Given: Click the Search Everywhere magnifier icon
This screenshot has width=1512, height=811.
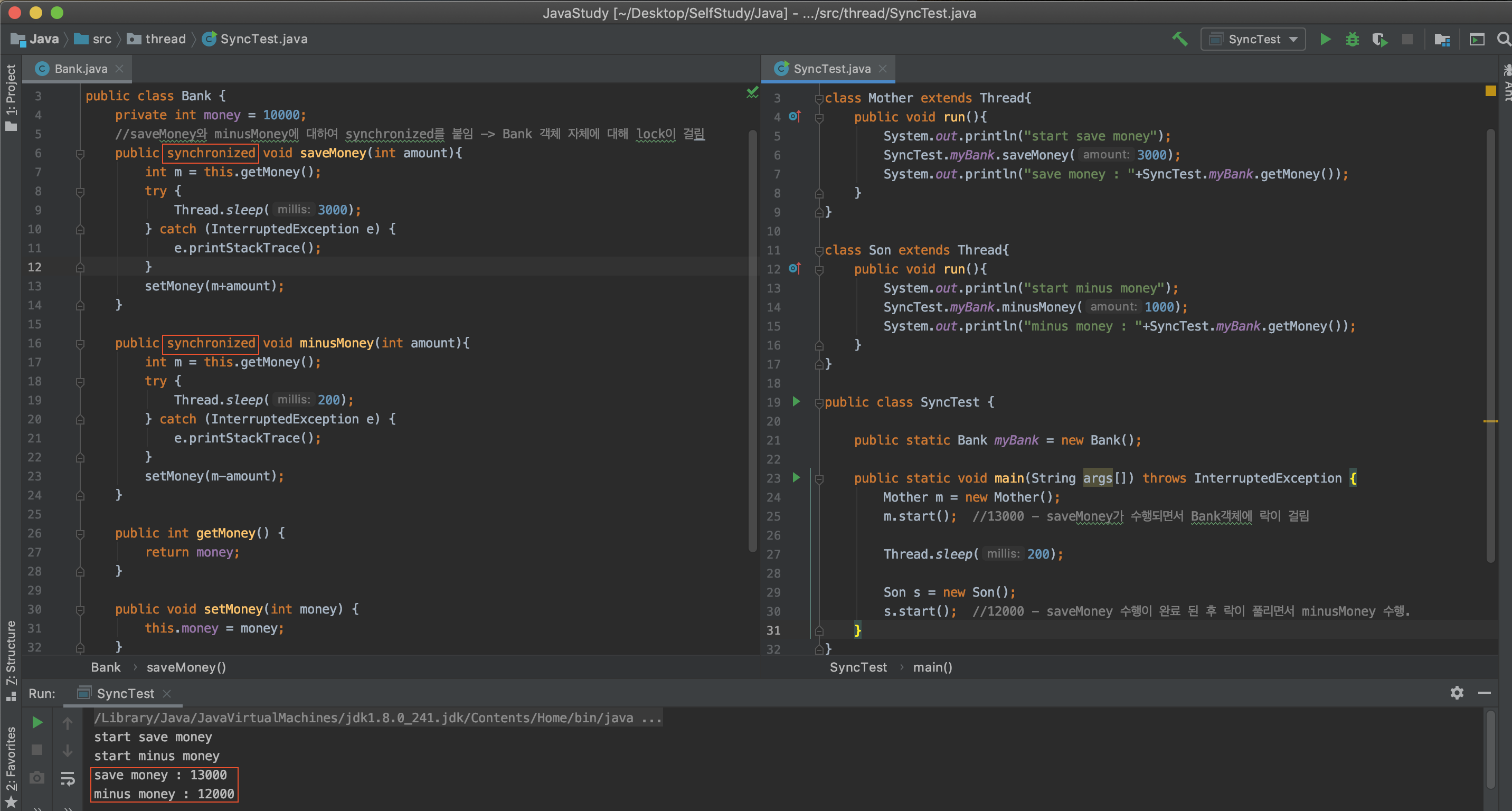Looking at the screenshot, I should click(1503, 39).
